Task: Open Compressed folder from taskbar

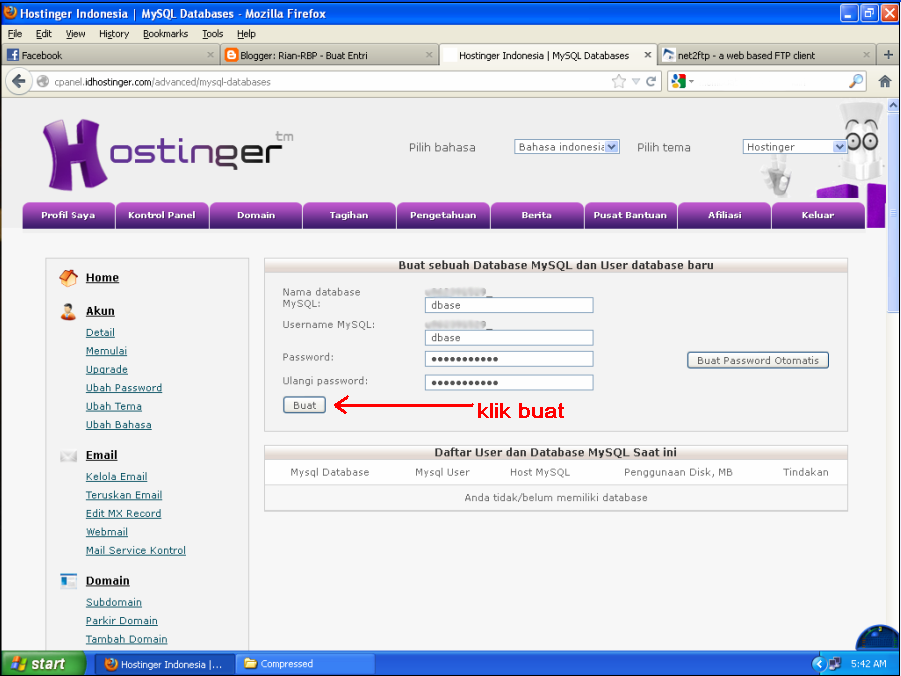Action: click(x=306, y=664)
